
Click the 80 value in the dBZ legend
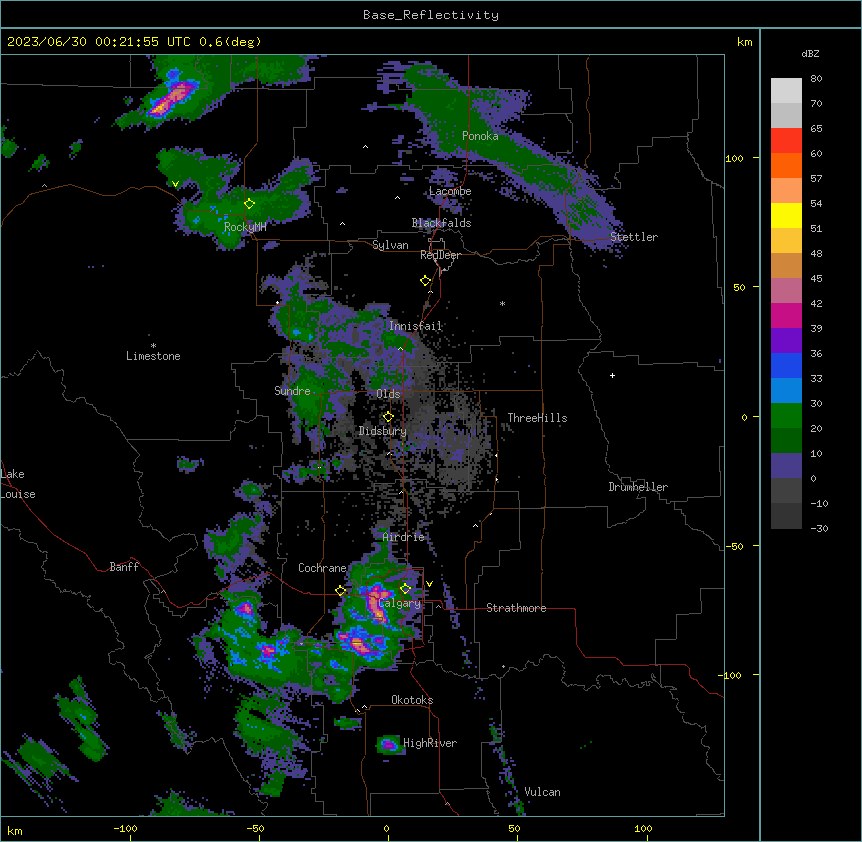(x=816, y=79)
